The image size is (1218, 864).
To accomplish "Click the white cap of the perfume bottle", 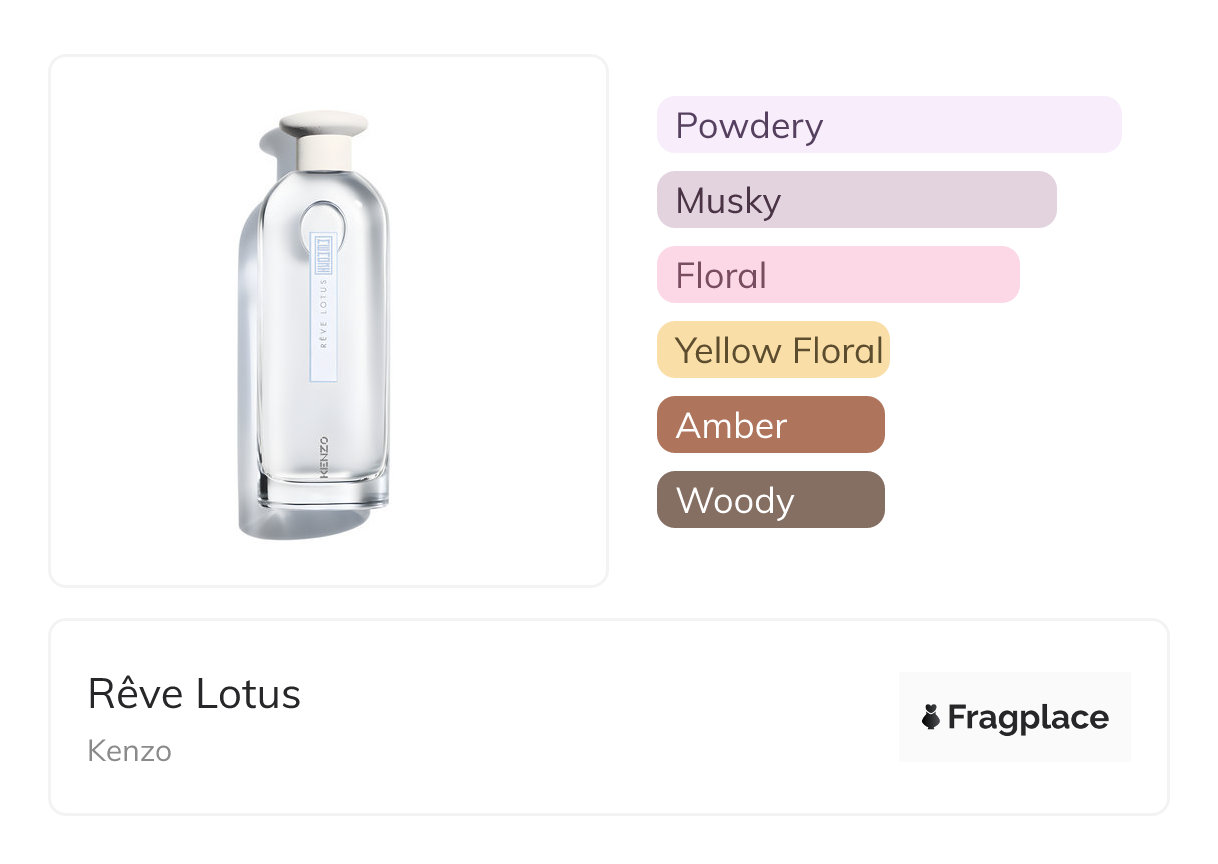I will 323,140.
